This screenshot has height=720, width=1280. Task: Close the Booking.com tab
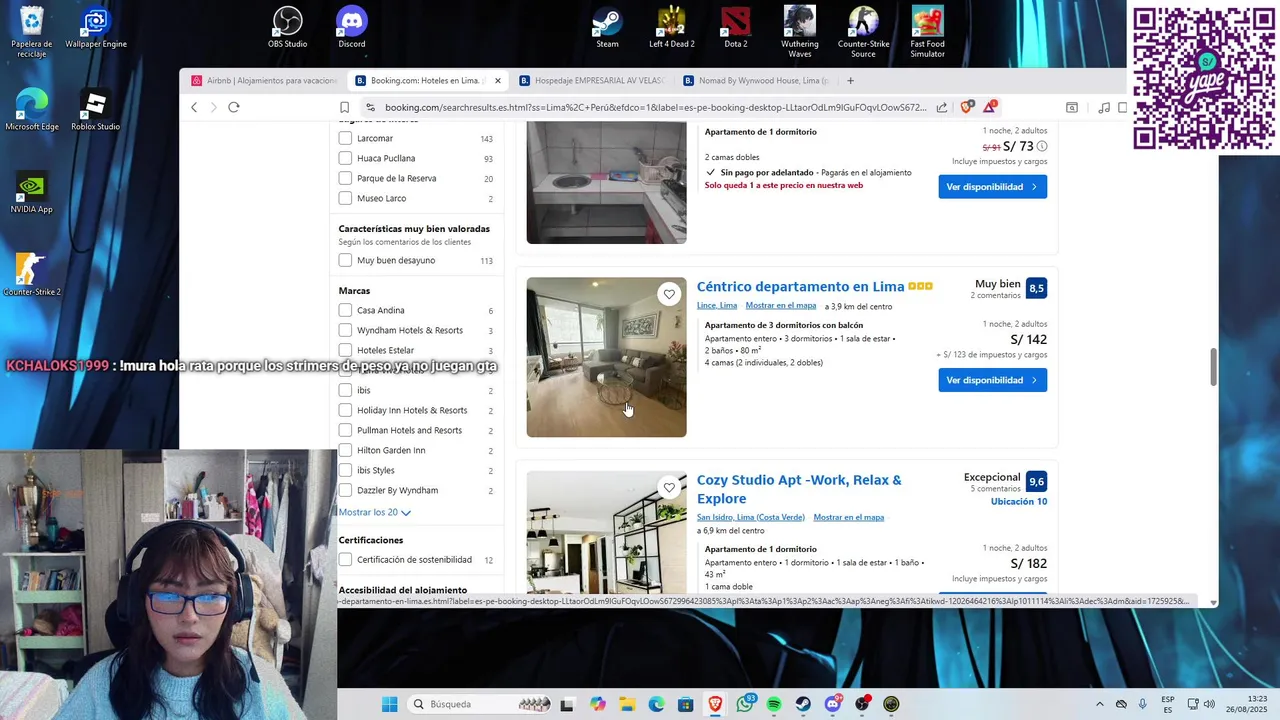point(497,81)
